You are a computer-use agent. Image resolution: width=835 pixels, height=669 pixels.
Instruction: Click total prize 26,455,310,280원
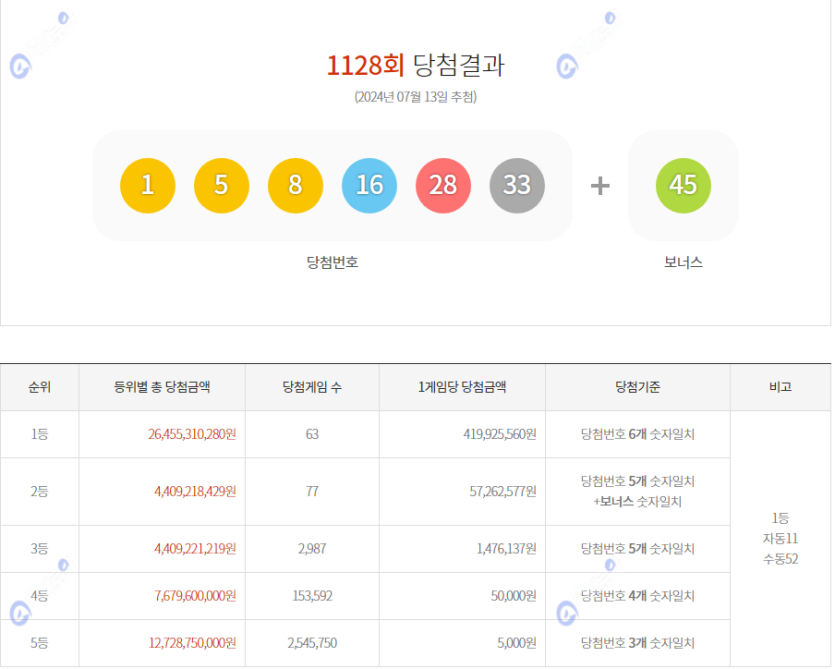pos(192,434)
